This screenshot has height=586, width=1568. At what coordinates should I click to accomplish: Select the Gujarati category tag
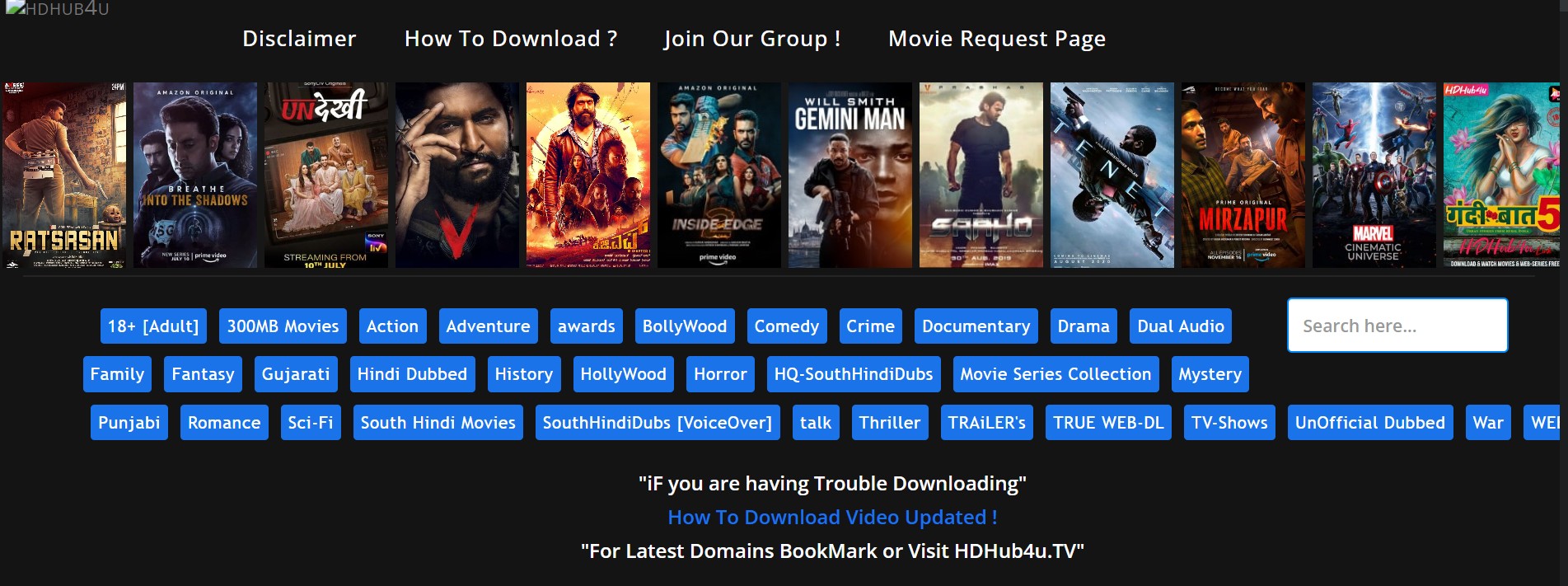pyautogui.click(x=296, y=374)
